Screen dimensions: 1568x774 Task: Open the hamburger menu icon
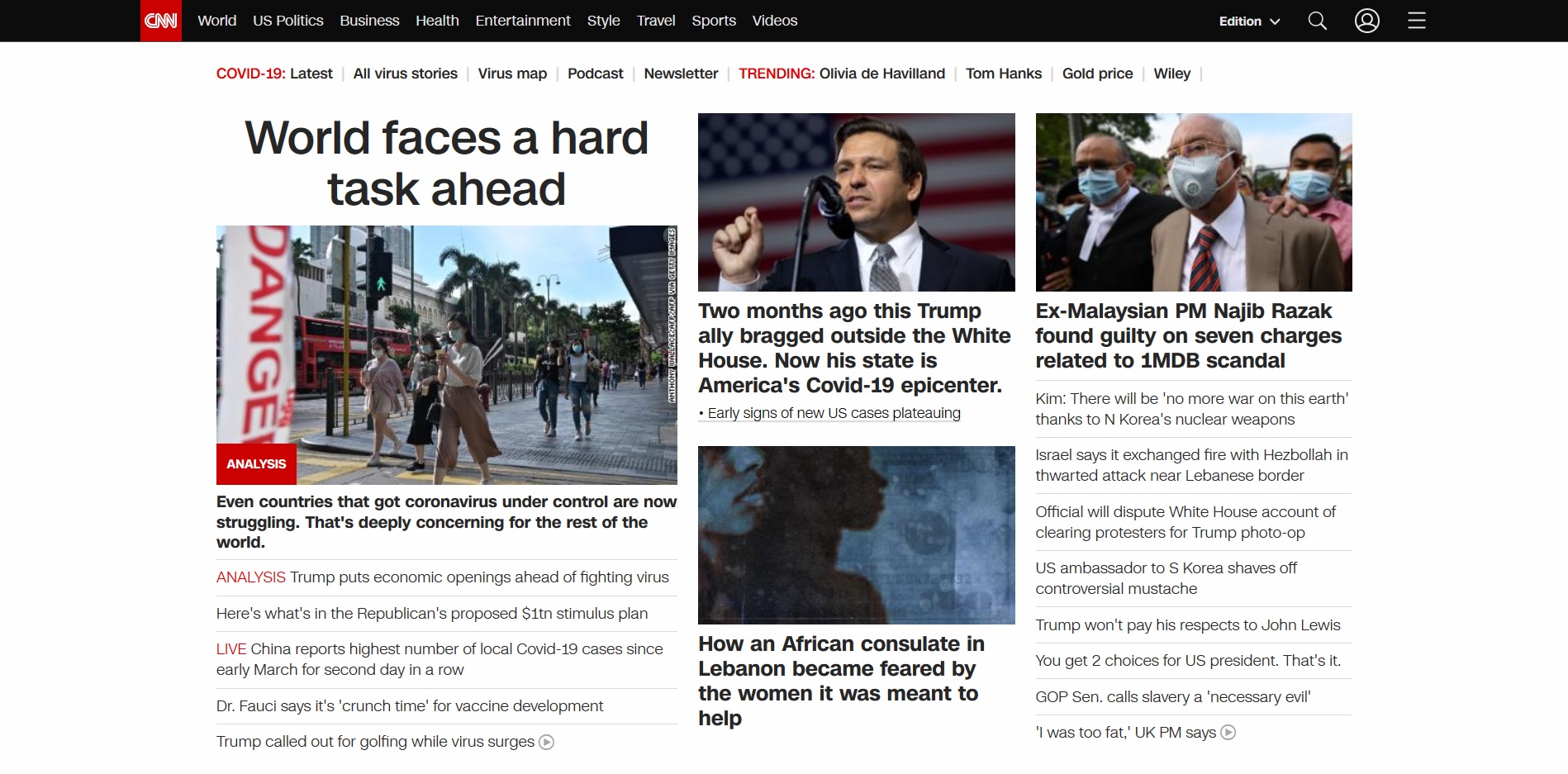point(1417,21)
